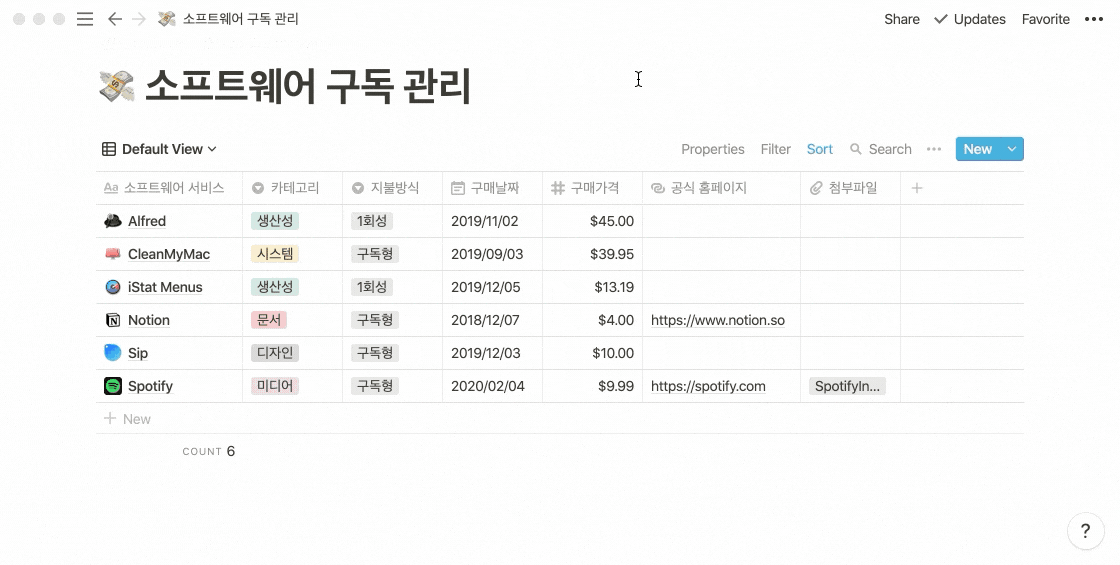The image size is (1120, 565).
Task: Open the sidebar hamburger menu
Action: pos(85,19)
